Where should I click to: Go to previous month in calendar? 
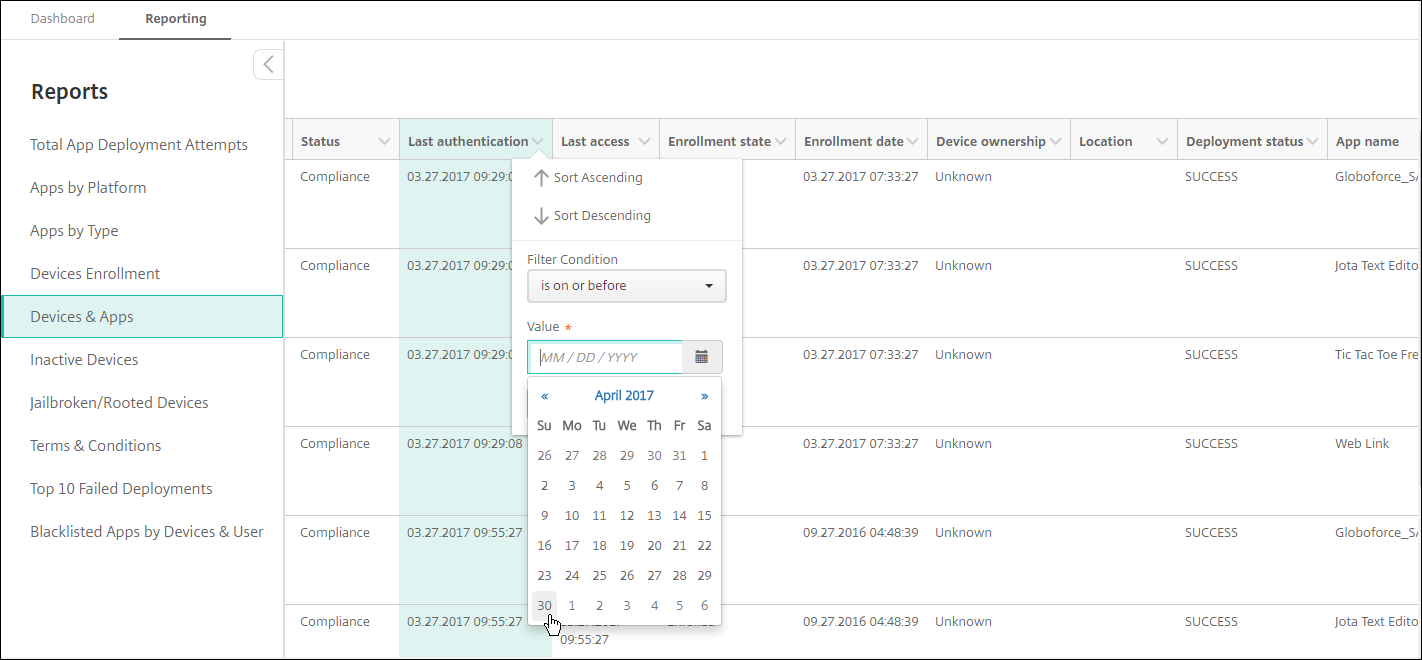click(544, 396)
